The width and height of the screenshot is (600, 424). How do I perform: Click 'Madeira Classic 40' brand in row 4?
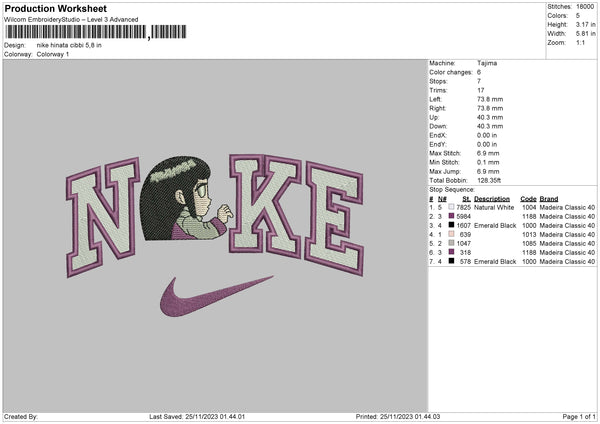567,234
